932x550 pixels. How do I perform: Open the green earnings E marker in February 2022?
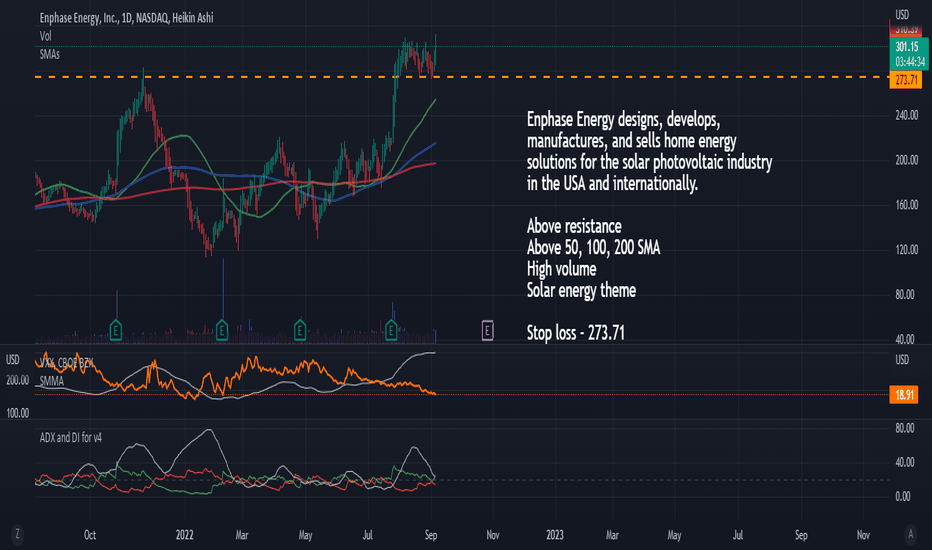[222, 329]
